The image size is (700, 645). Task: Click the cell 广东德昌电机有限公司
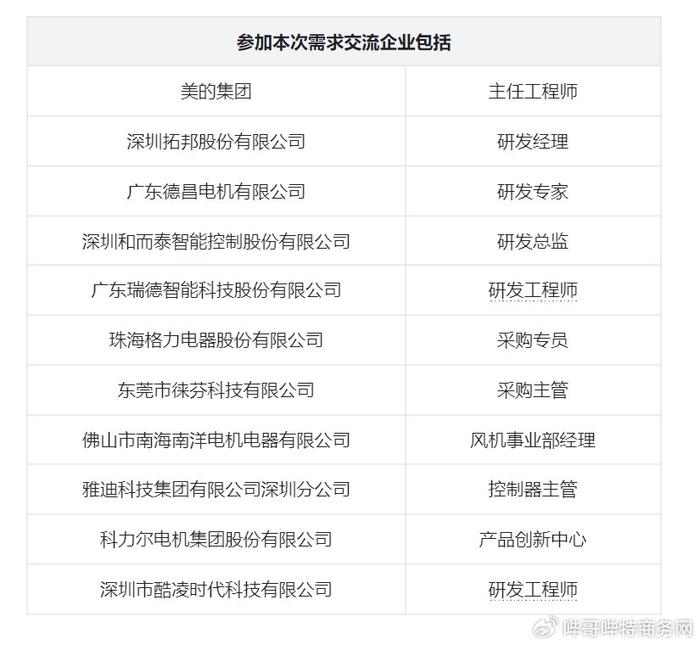coord(216,191)
